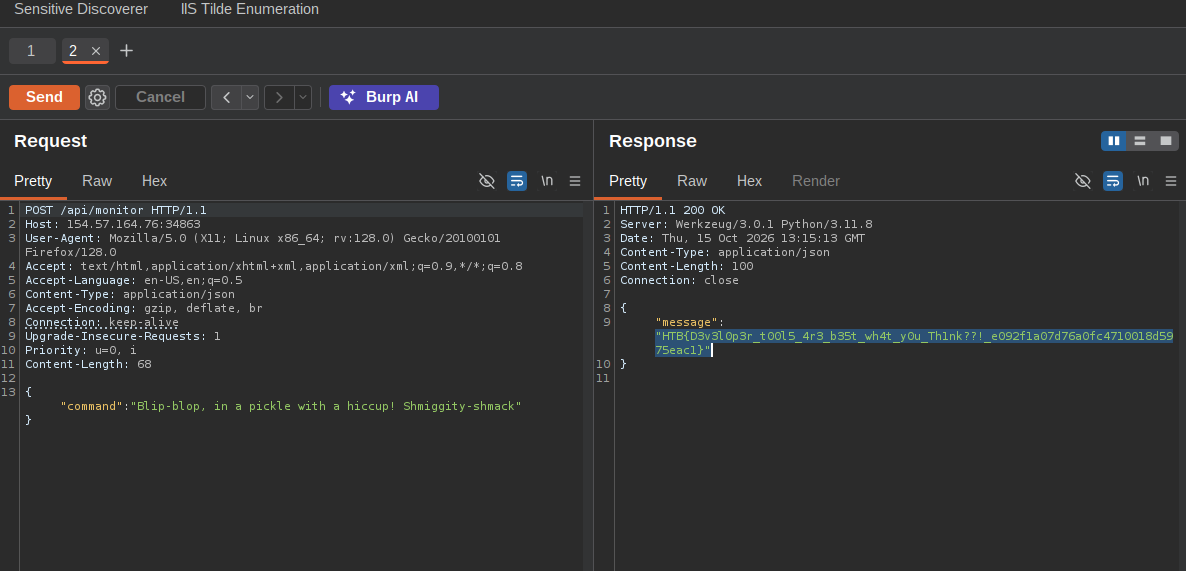Open Repeater request settings gear icon
The width and height of the screenshot is (1186, 571).
point(97,98)
